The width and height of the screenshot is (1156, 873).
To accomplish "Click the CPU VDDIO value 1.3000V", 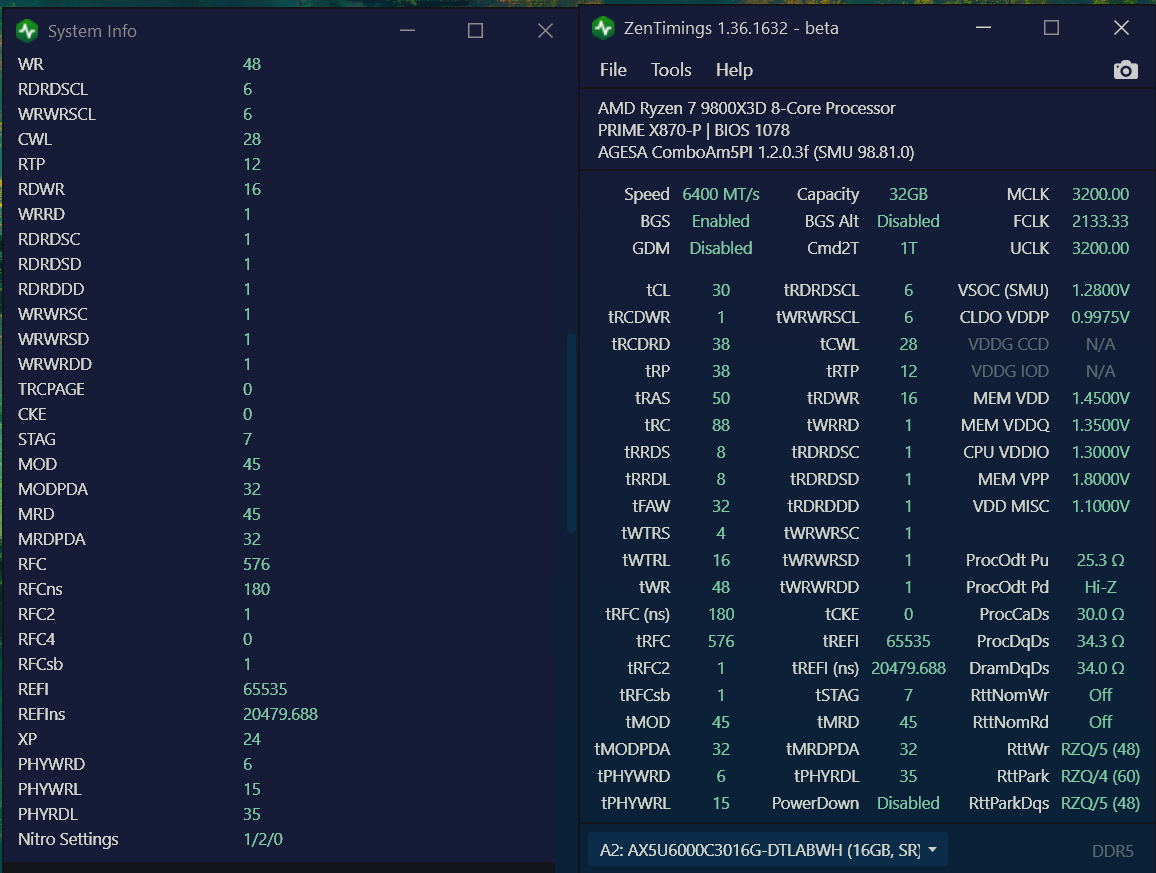I will (1100, 452).
